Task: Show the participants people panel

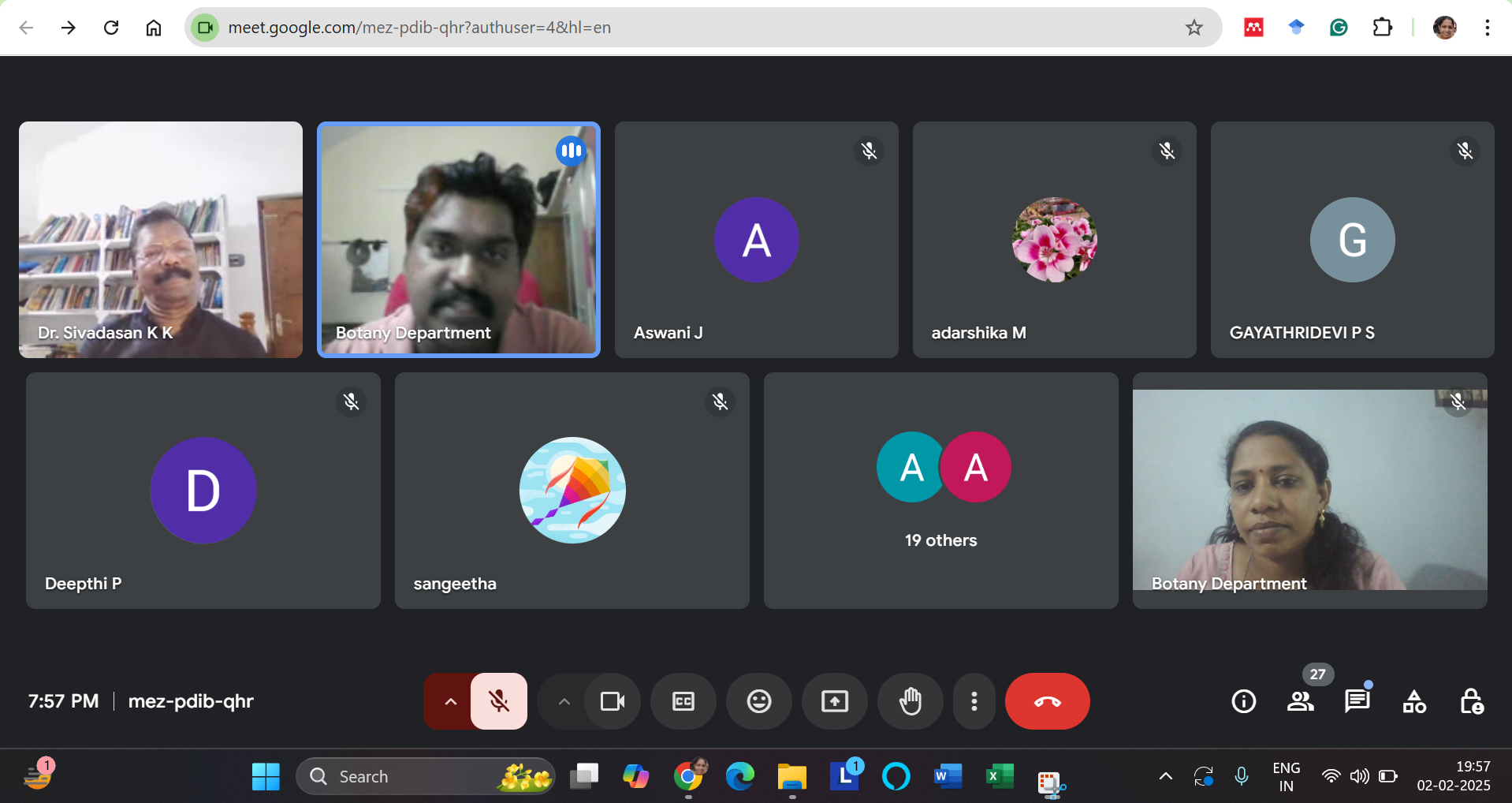Action: pyautogui.click(x=1300, y=701)
